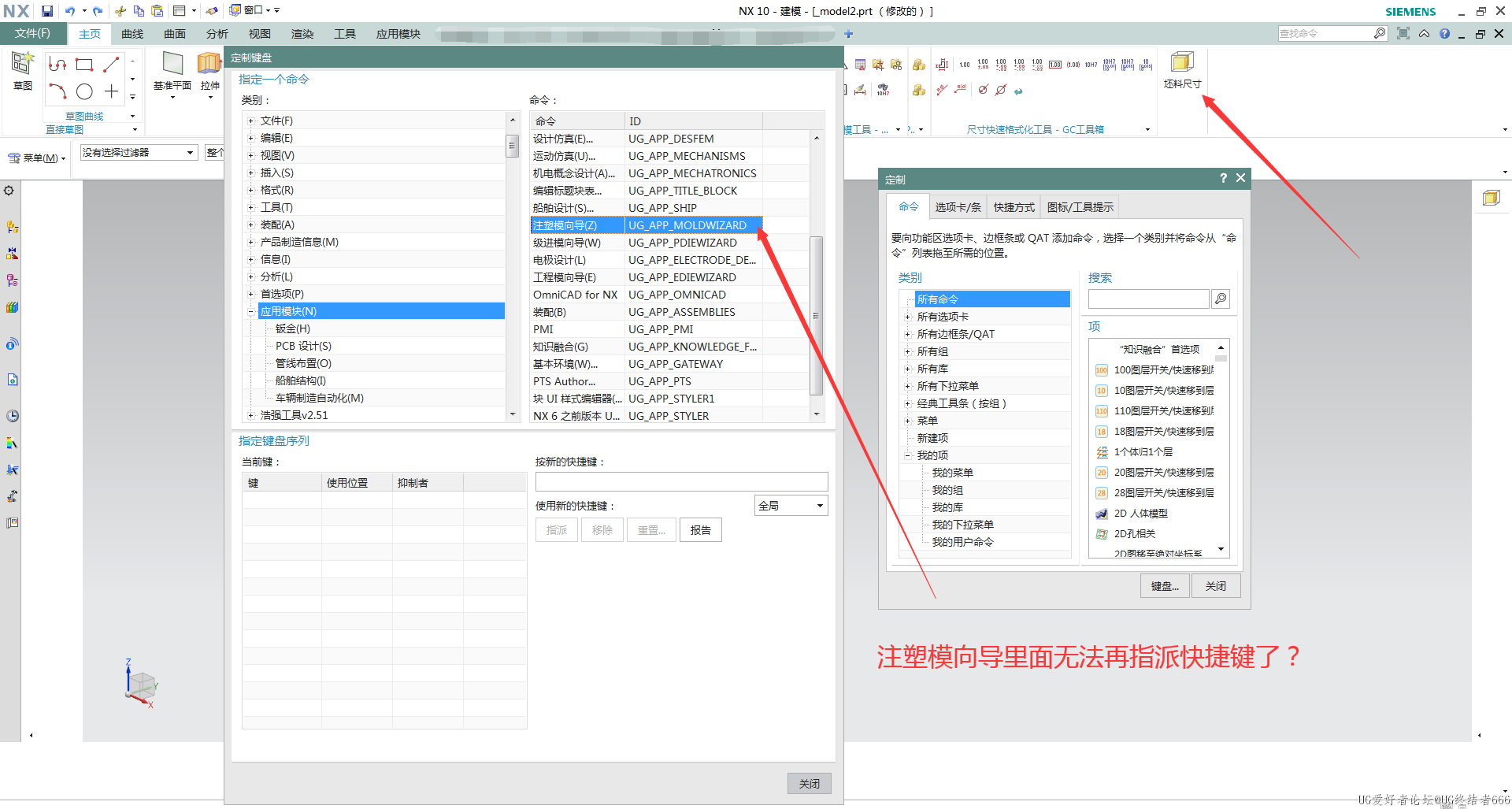Switch to the 曲面 ribbon tab

(175, 34)
